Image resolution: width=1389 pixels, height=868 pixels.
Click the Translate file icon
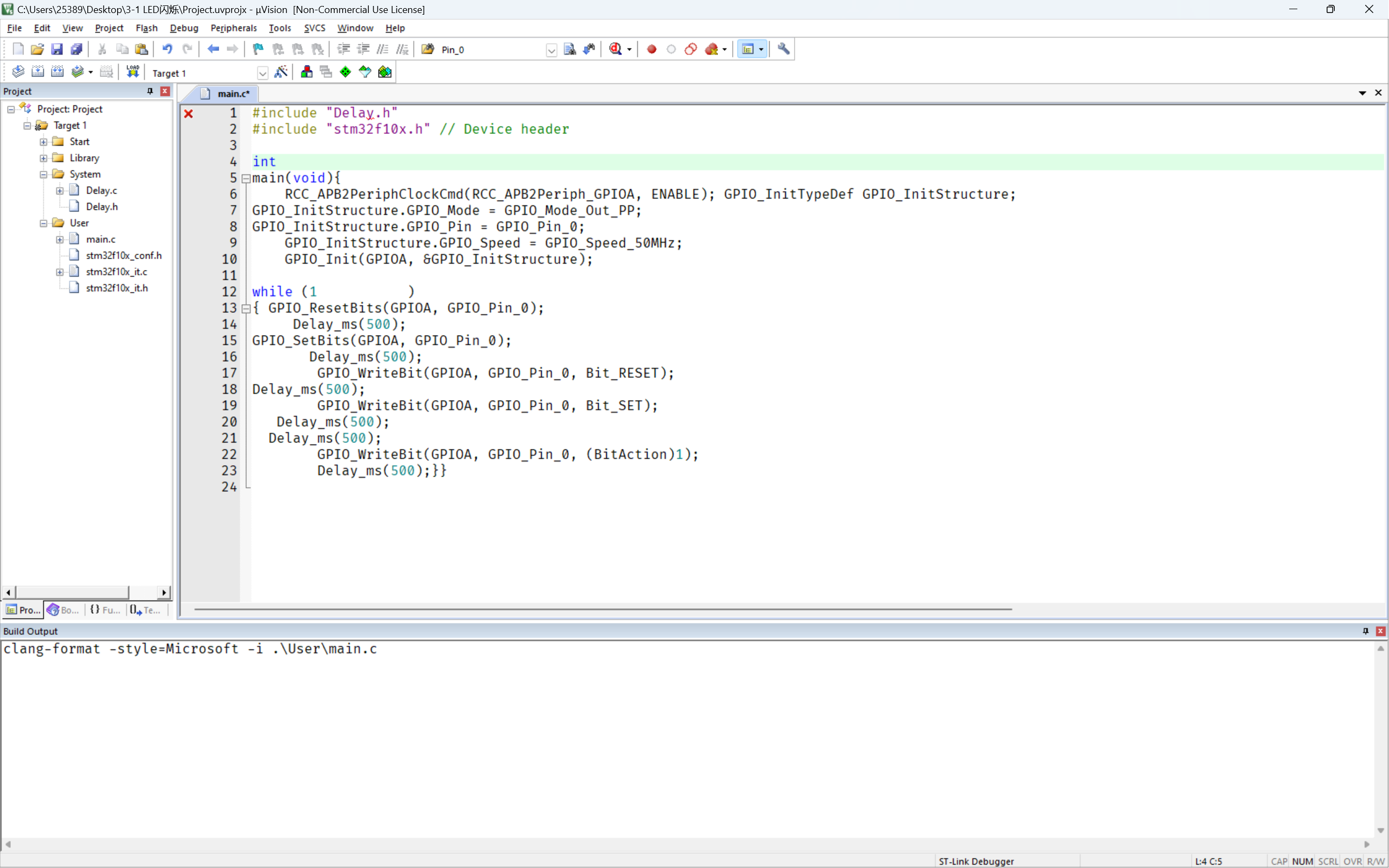18,72
